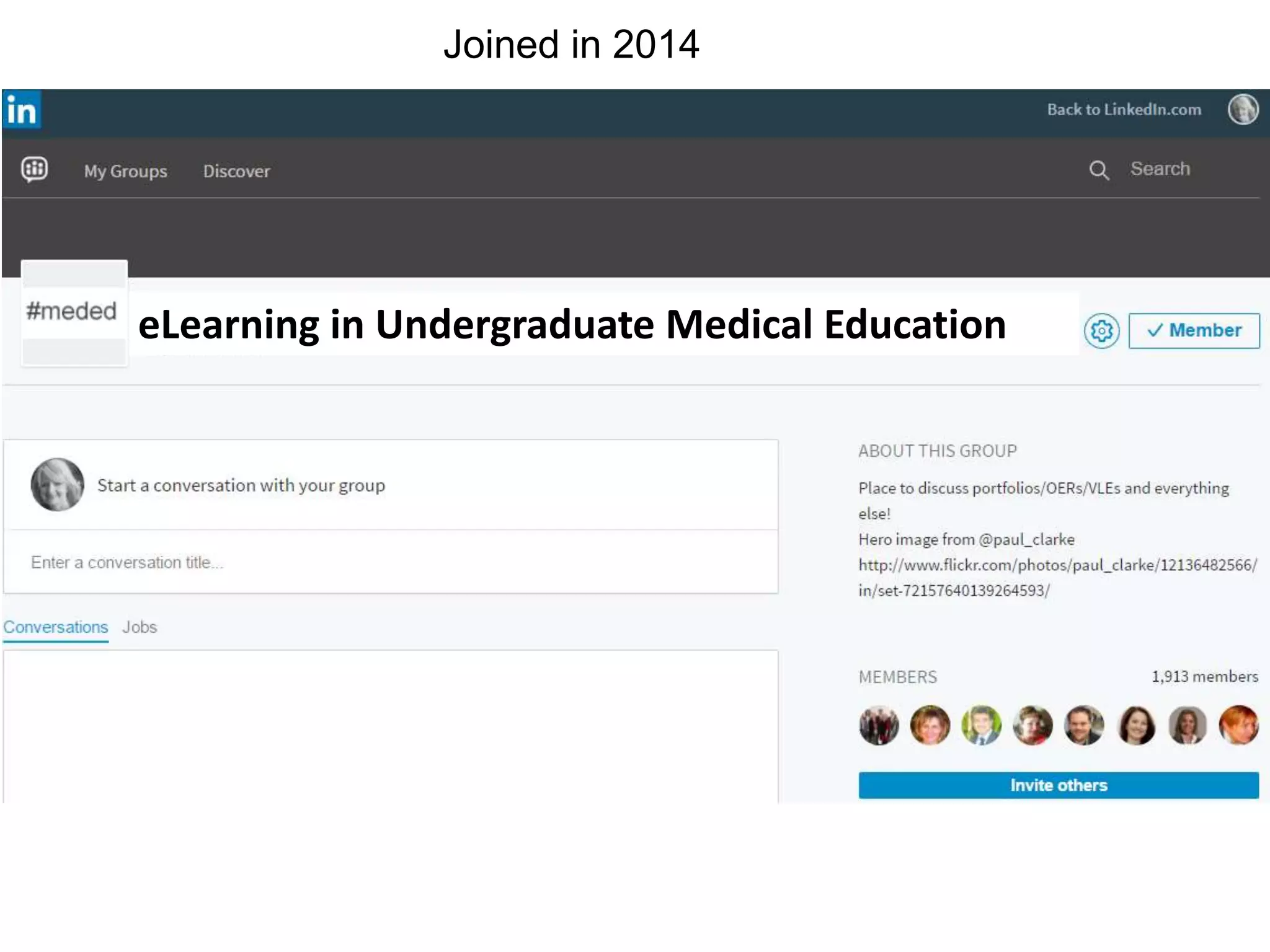Click the second member avatar
1270x952 pixels.
click(930, 725)
